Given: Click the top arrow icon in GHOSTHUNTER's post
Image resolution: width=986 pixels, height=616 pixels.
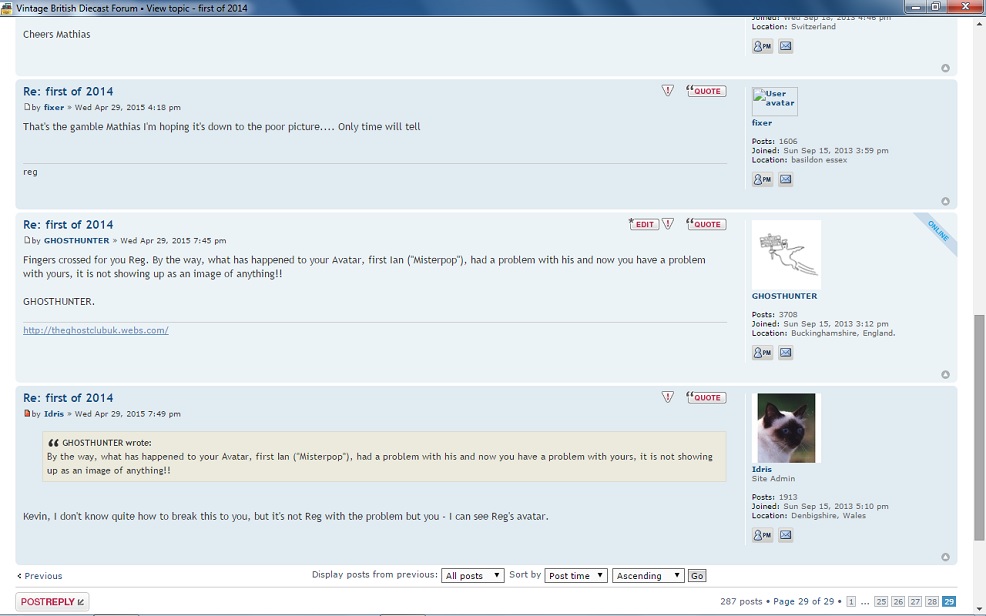Looking at the screenshot, I should tap(945, 375).
